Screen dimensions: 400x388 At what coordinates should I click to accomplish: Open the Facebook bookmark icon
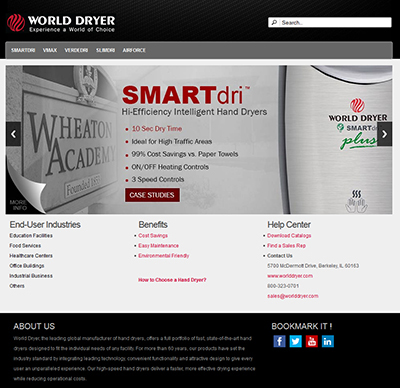(279, 341)
